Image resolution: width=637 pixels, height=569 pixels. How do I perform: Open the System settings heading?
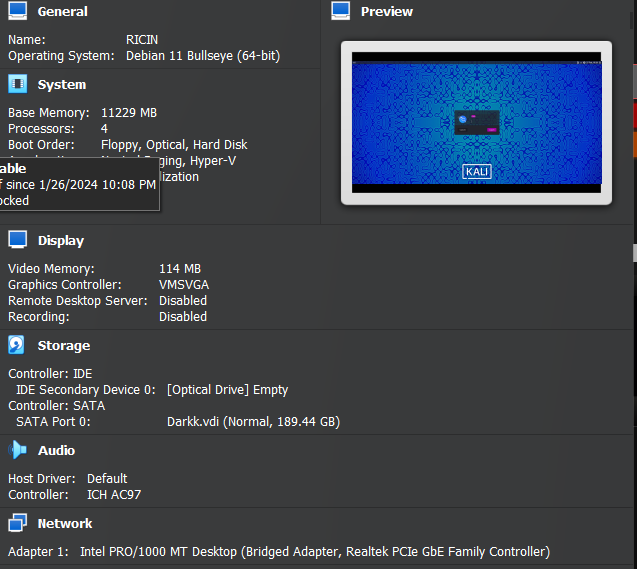coord(62,84)
